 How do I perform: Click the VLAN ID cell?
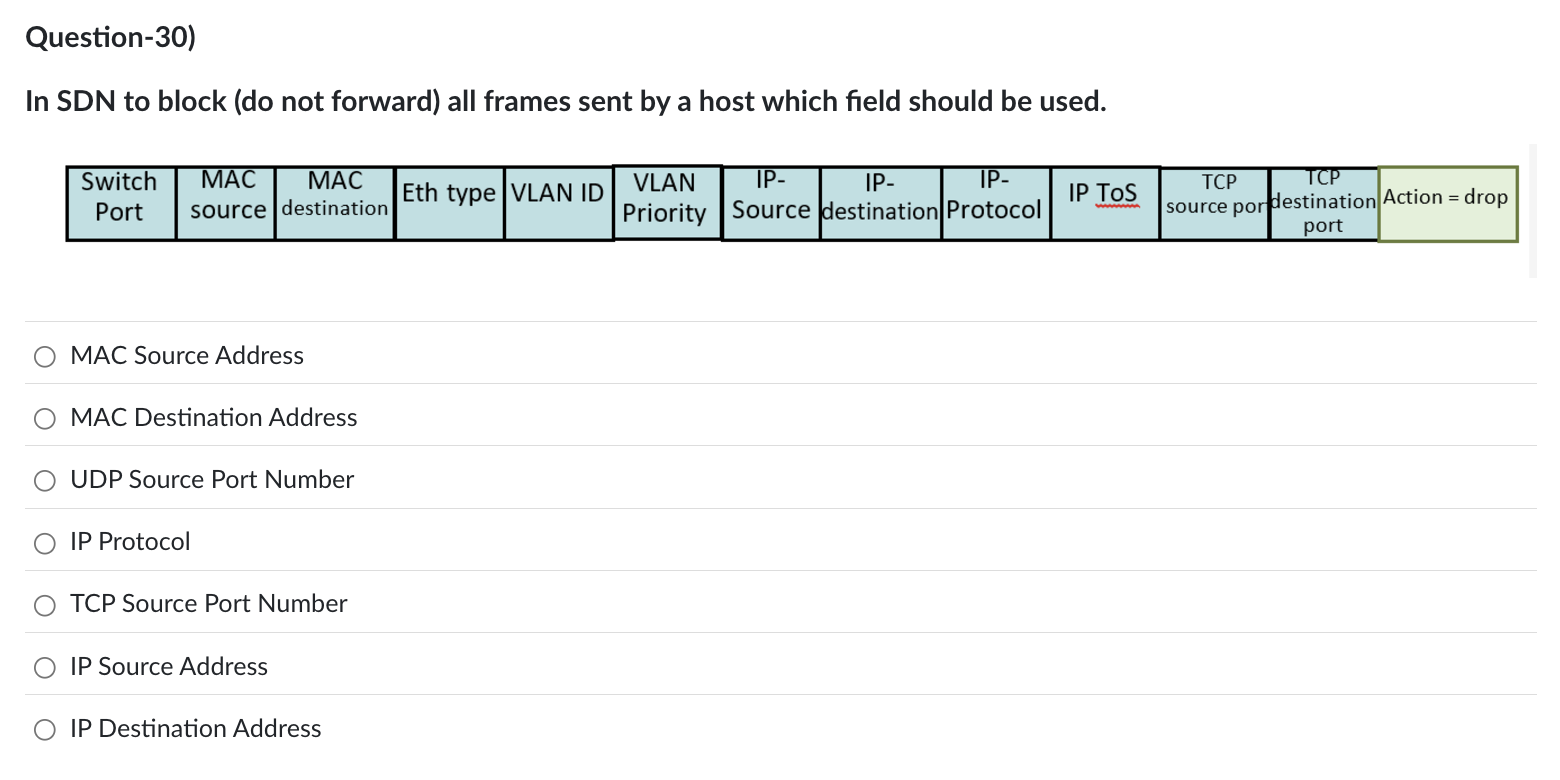(557, 202)
